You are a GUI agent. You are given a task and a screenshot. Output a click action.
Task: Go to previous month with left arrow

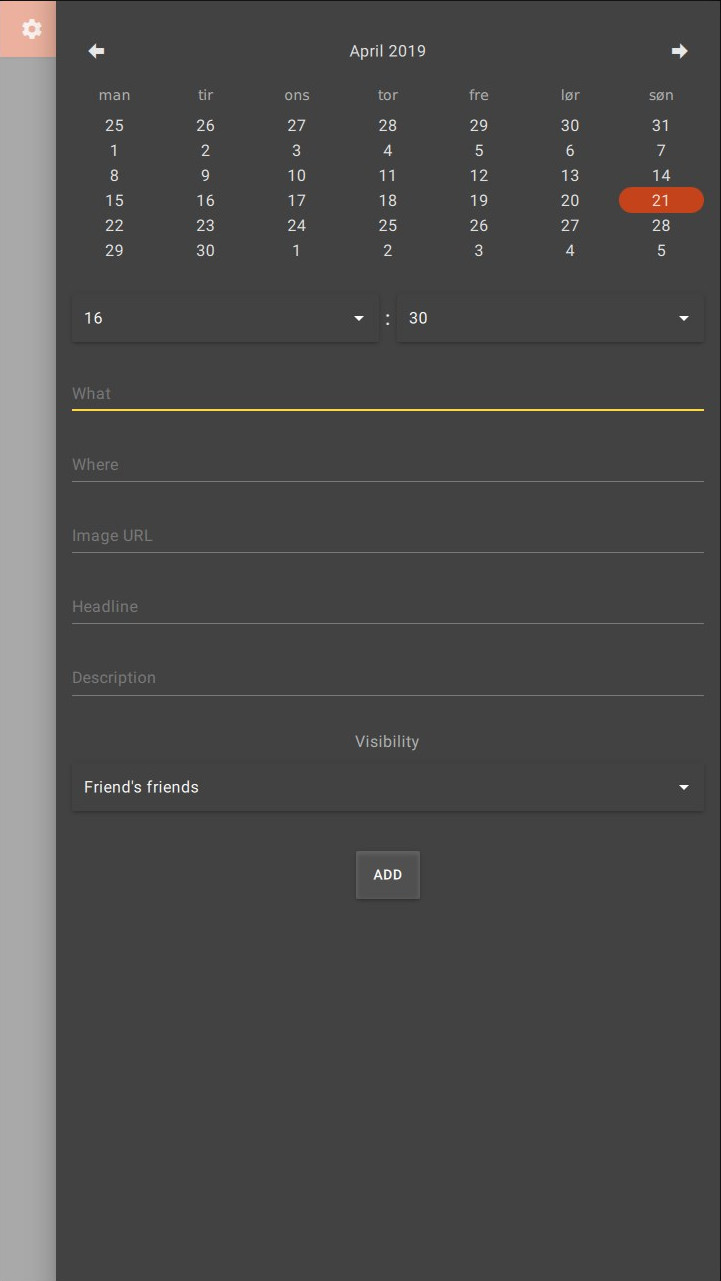tap(96, 51)
